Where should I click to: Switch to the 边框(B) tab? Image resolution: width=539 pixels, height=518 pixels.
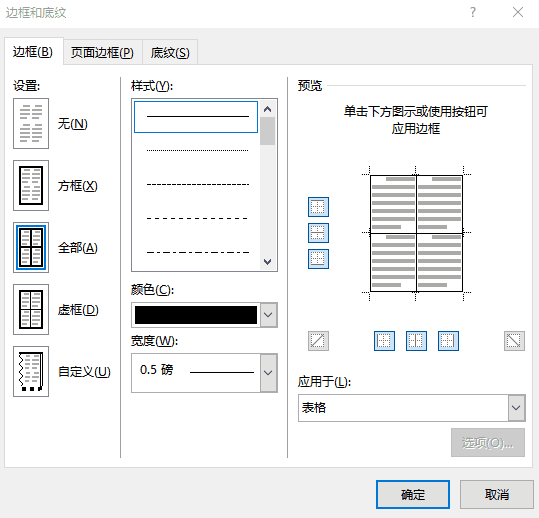(x=33, y=52)
